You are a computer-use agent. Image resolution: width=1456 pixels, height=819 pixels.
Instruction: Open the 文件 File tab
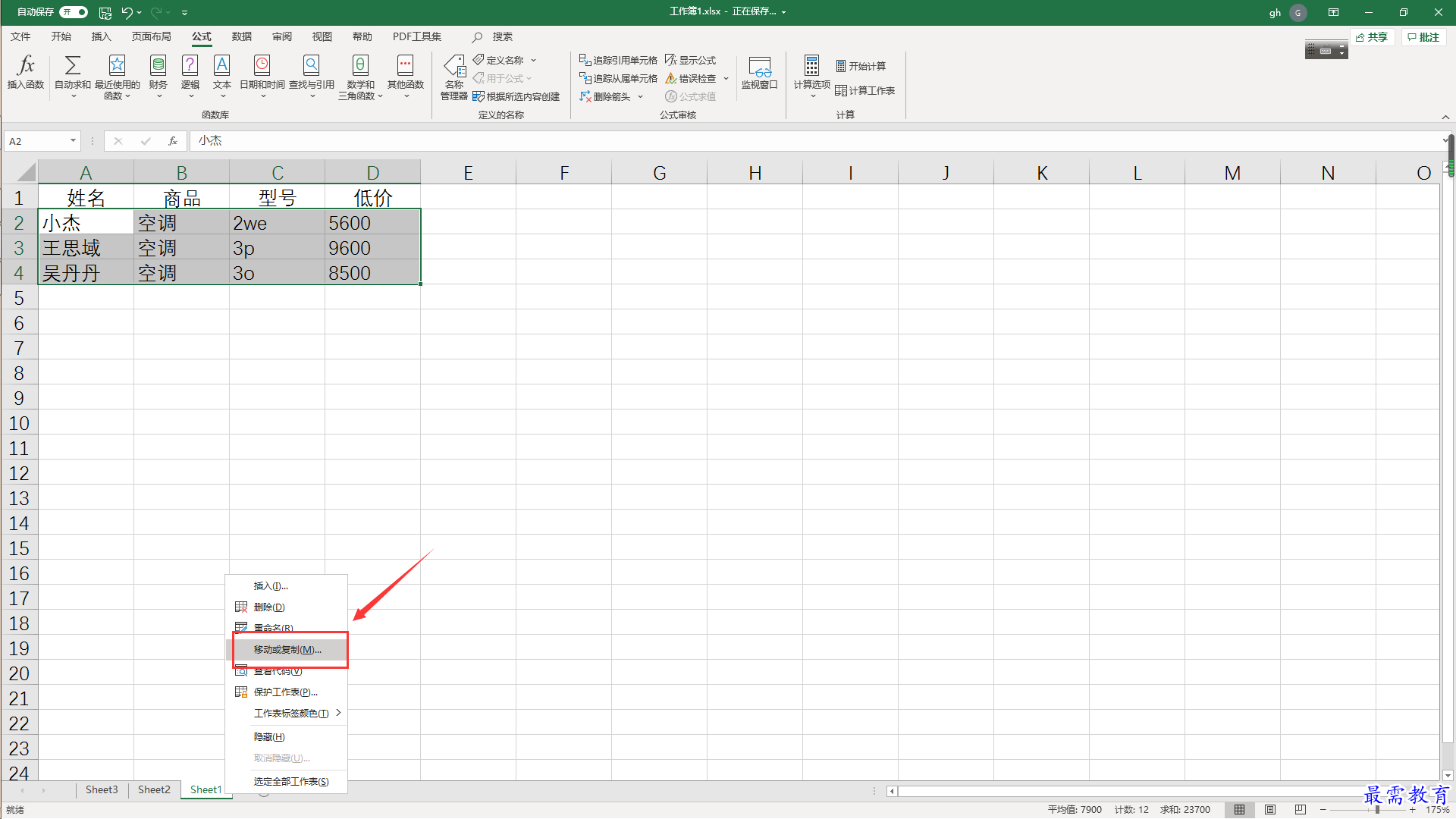tap(20, 36)
